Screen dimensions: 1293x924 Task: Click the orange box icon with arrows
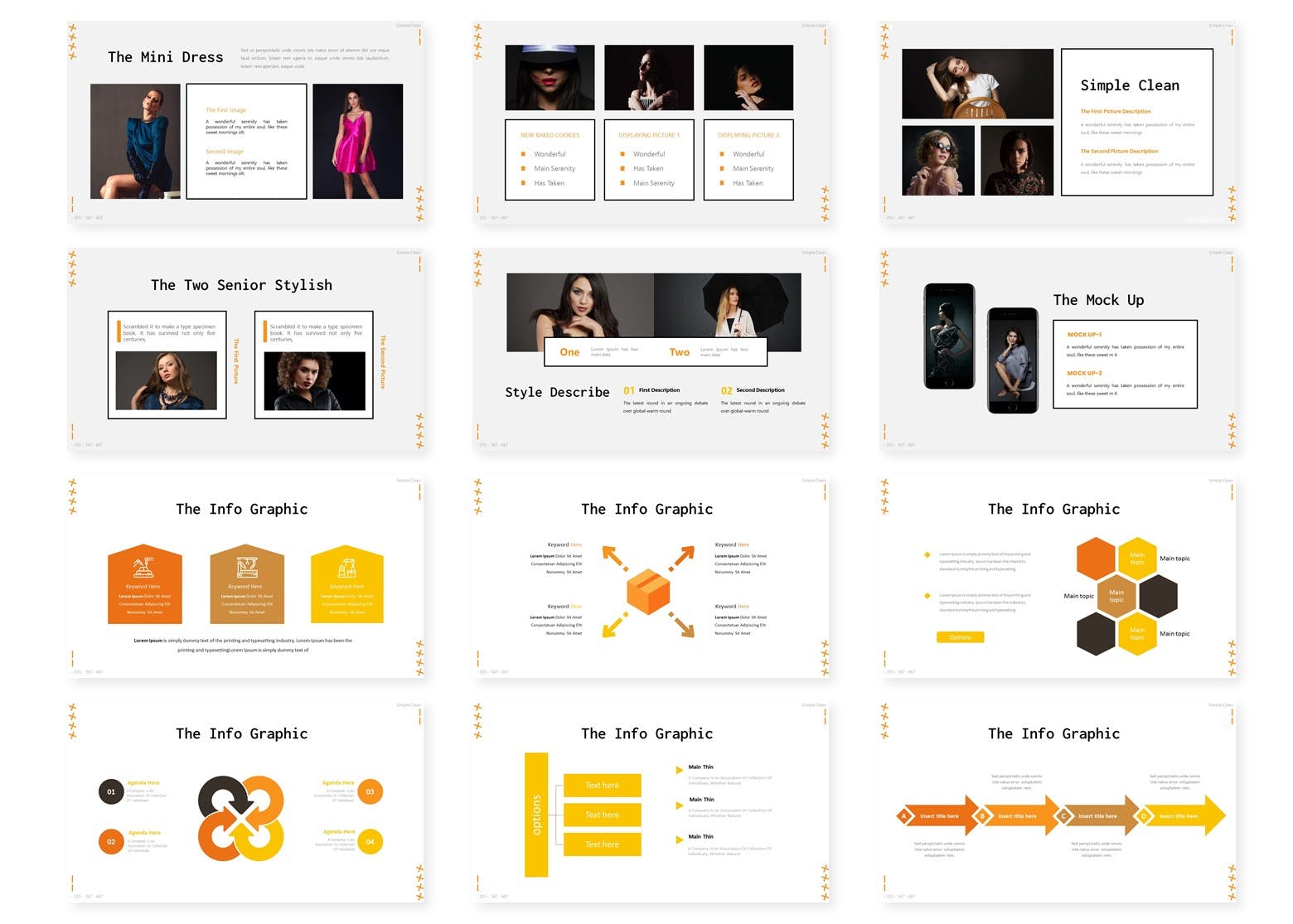click(647, 592)
